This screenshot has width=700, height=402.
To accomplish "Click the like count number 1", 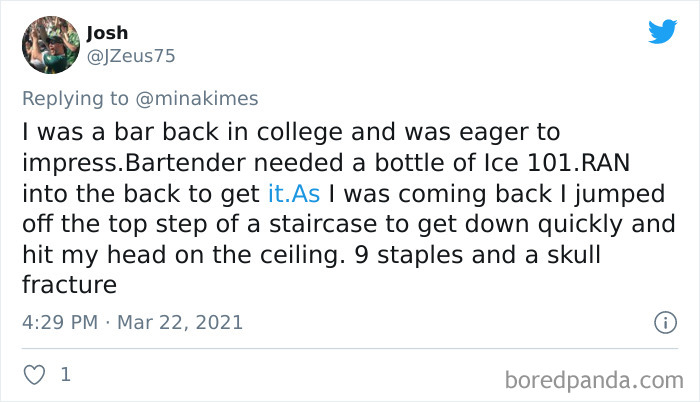I will (x=66, y=374).
